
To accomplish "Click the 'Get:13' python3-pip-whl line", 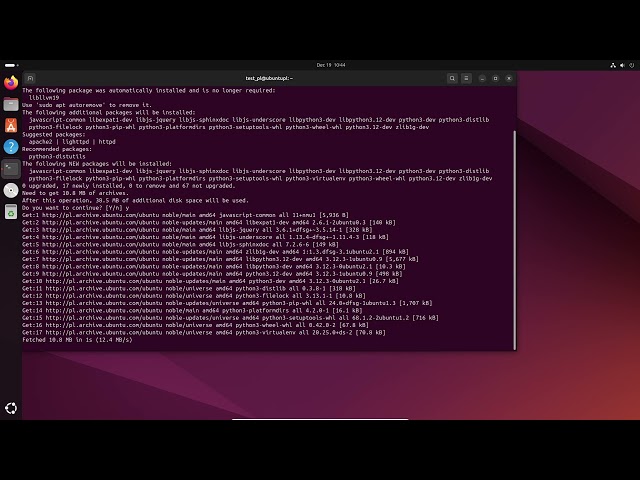I will [227, 303].
